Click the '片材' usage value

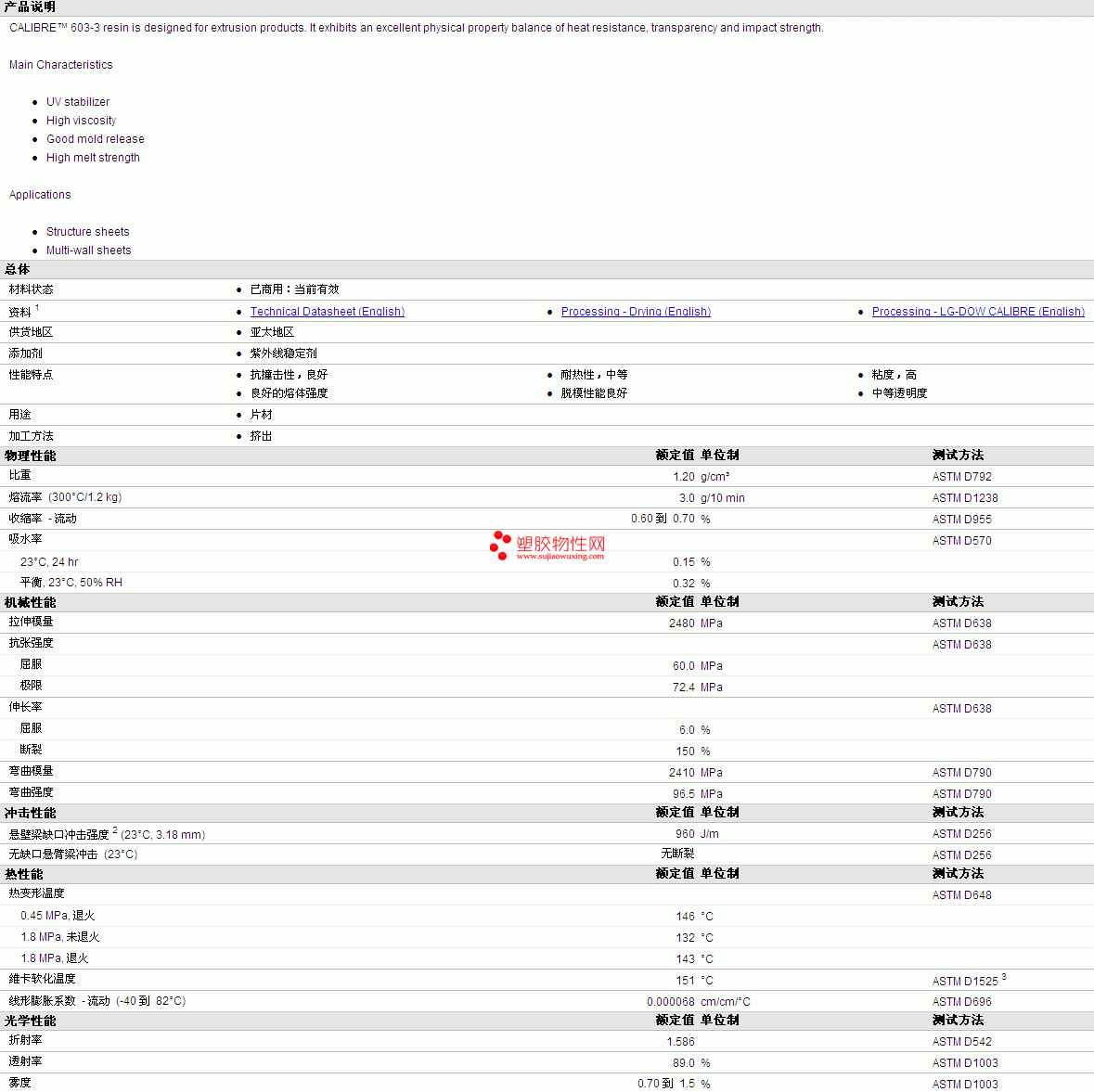pos(261,415)
